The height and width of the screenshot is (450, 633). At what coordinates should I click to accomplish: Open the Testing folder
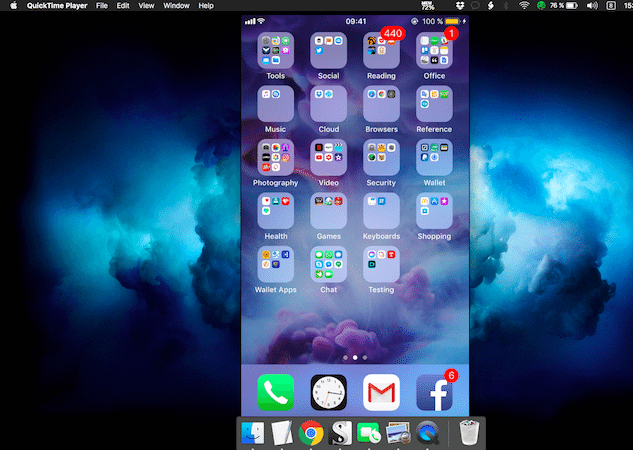click(381, 264)
